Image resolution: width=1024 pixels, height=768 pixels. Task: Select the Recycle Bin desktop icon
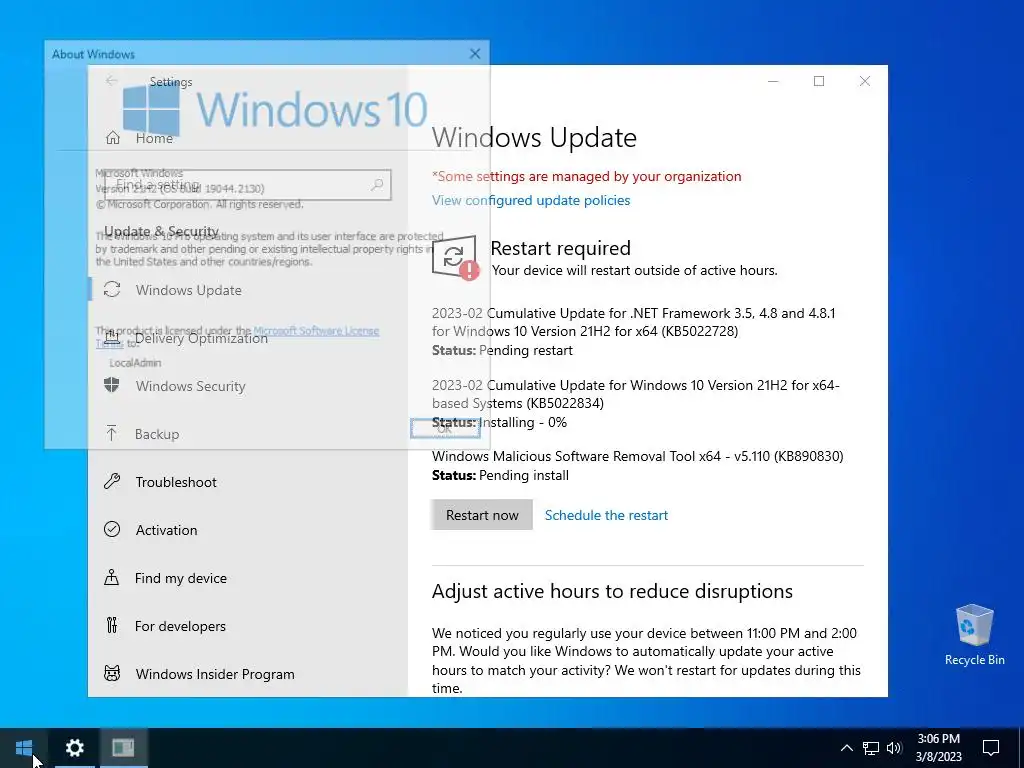click(974, 635)
